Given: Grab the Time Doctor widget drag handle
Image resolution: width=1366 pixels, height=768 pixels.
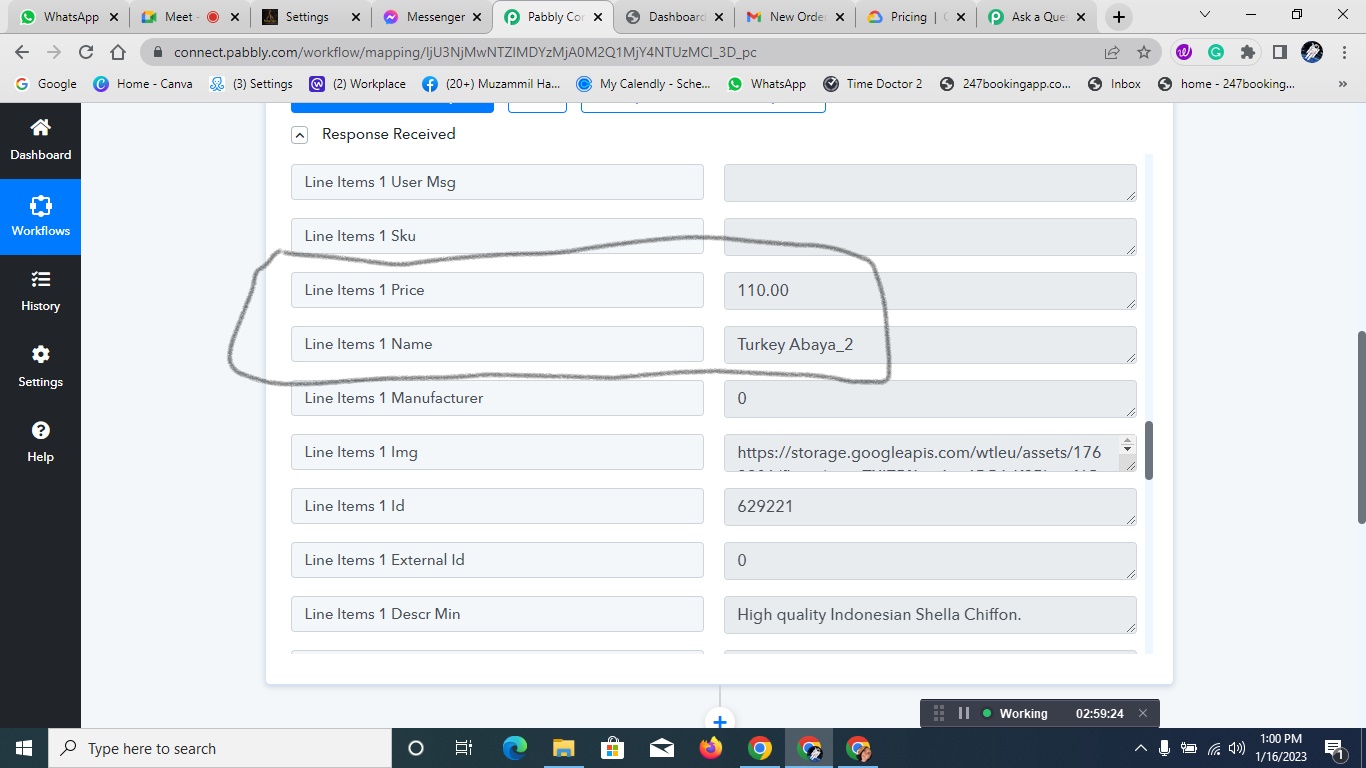Looking at the screenshot, I should click(939, 713).
